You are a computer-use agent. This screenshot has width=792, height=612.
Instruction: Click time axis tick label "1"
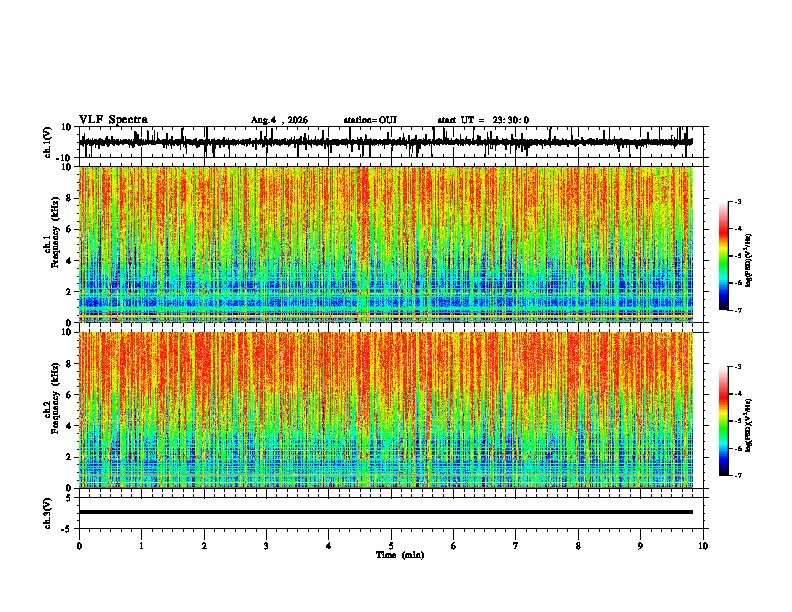(x=141, y=546)
